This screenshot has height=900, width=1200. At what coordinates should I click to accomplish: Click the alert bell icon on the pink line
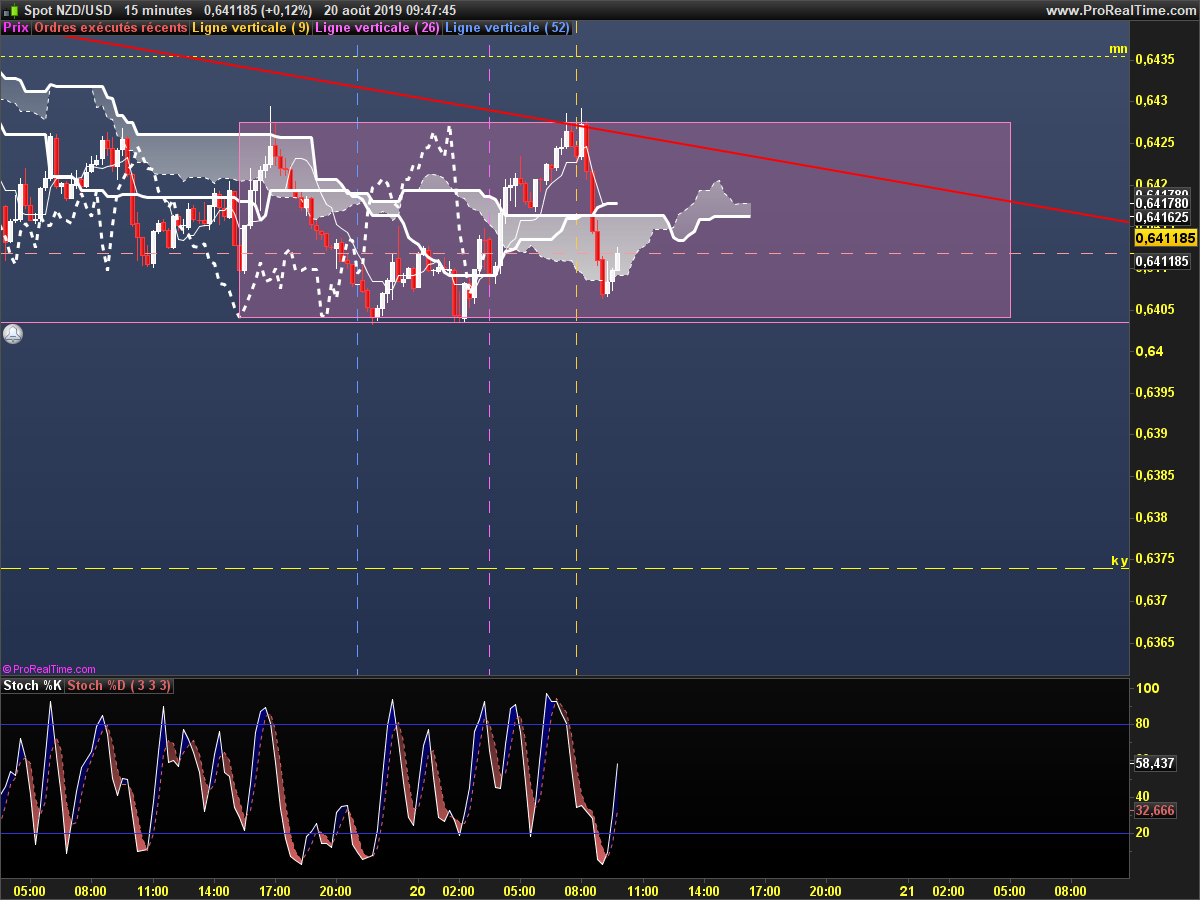[x=12, y=334]
